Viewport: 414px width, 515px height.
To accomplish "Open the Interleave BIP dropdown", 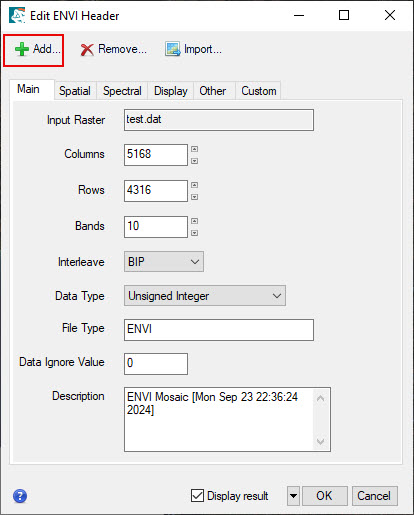I will [164, 262].
